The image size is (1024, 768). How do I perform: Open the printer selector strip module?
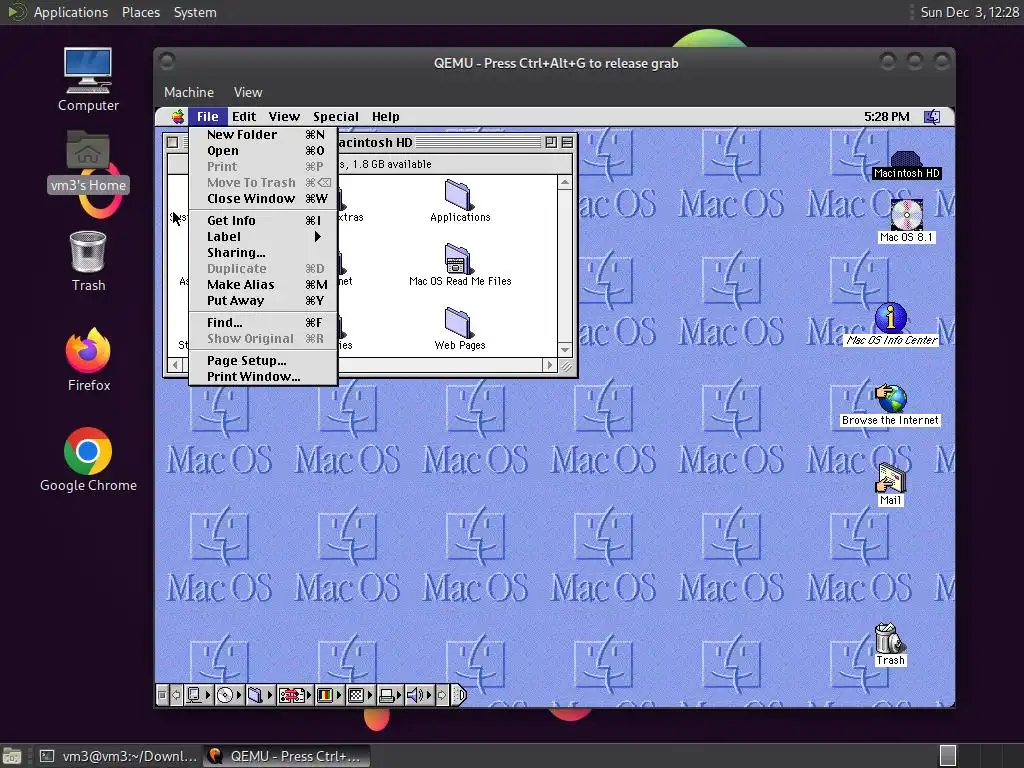coord(391,695)
